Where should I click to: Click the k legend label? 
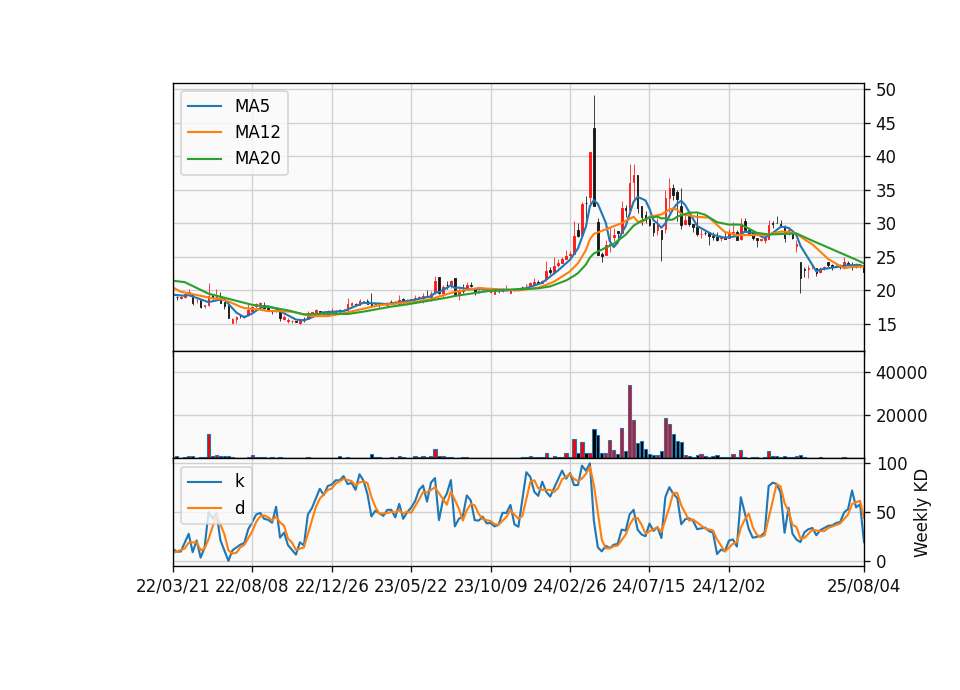[x=239, y=481]
